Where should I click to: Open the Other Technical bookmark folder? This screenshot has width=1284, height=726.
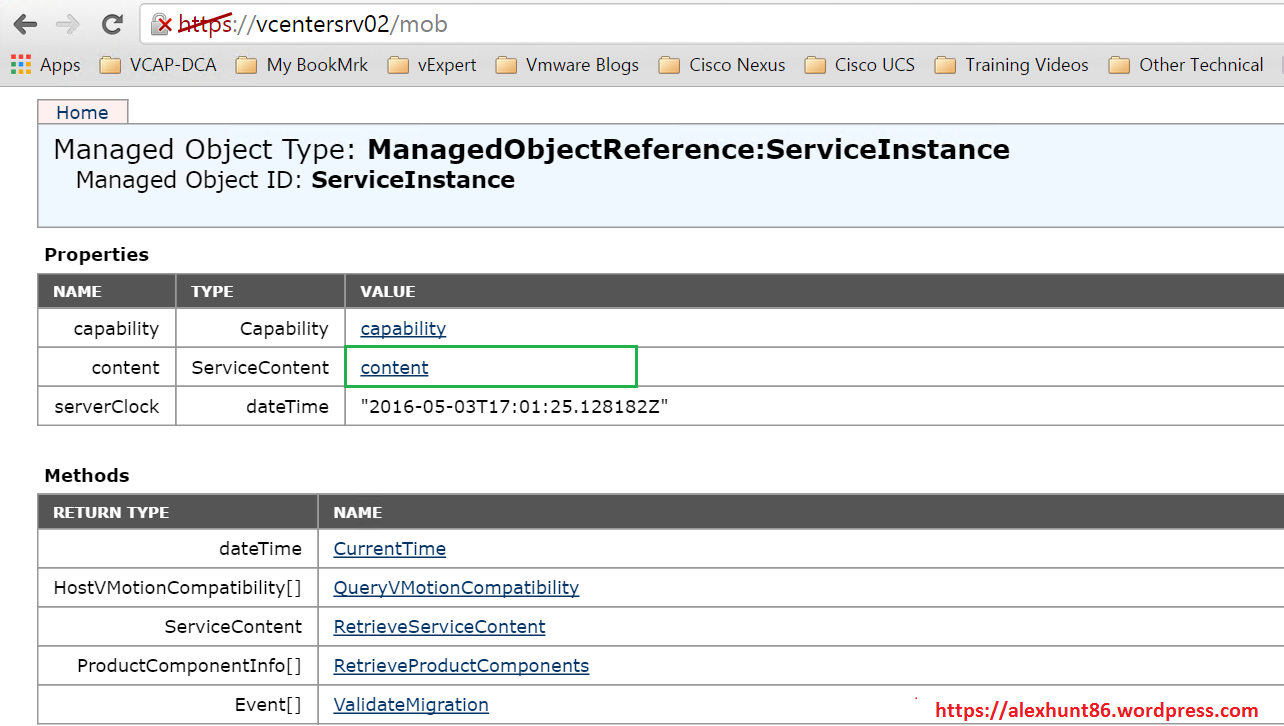pos(1186,65)
